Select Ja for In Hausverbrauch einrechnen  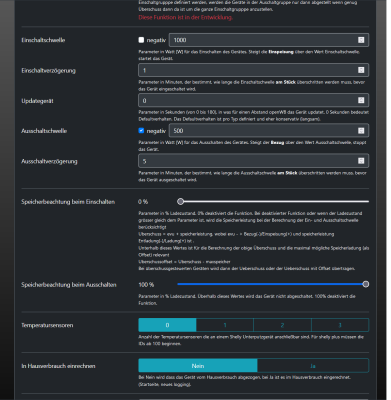coord(313,366)
